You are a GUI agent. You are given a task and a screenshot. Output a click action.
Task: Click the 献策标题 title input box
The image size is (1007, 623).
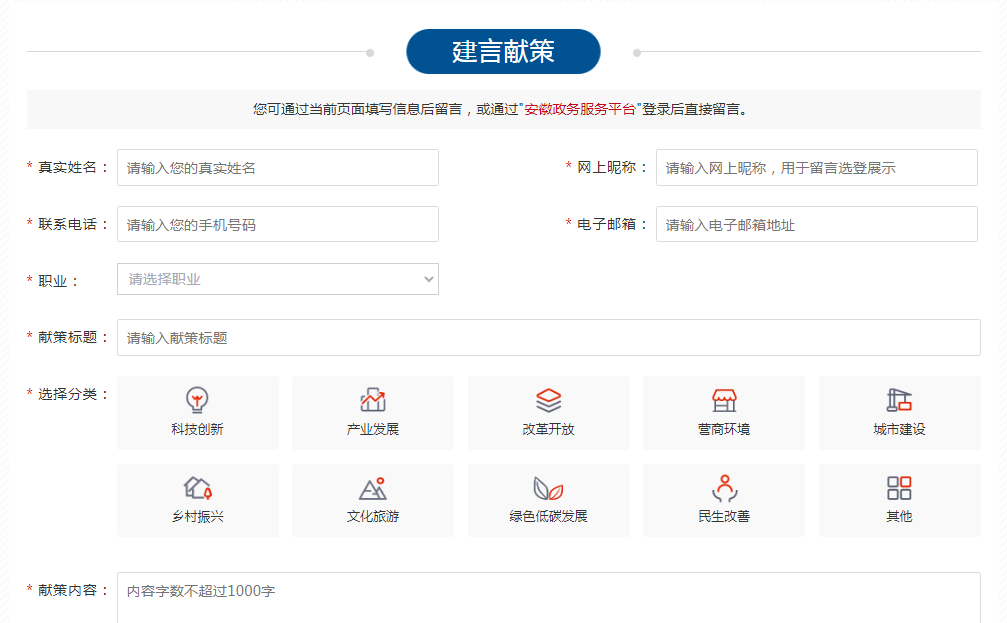point(548,338)
